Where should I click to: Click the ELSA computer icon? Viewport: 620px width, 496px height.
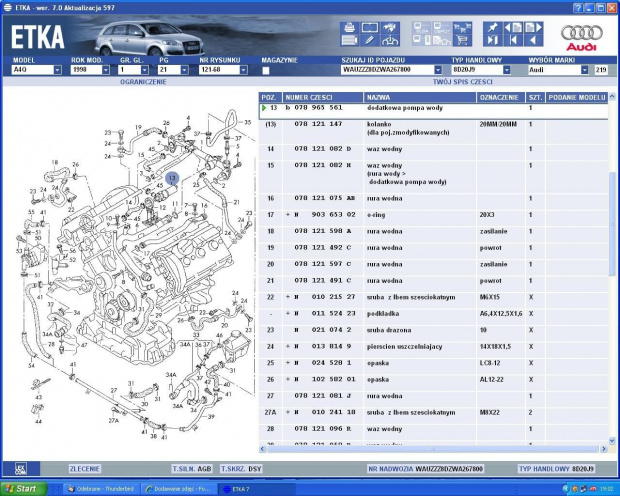(421, 28)
